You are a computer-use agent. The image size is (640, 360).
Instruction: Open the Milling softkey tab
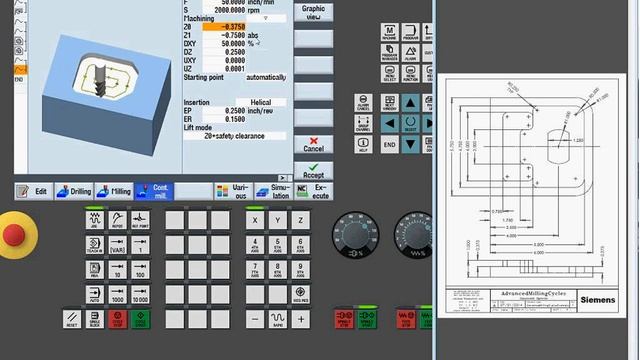(114, 191)
